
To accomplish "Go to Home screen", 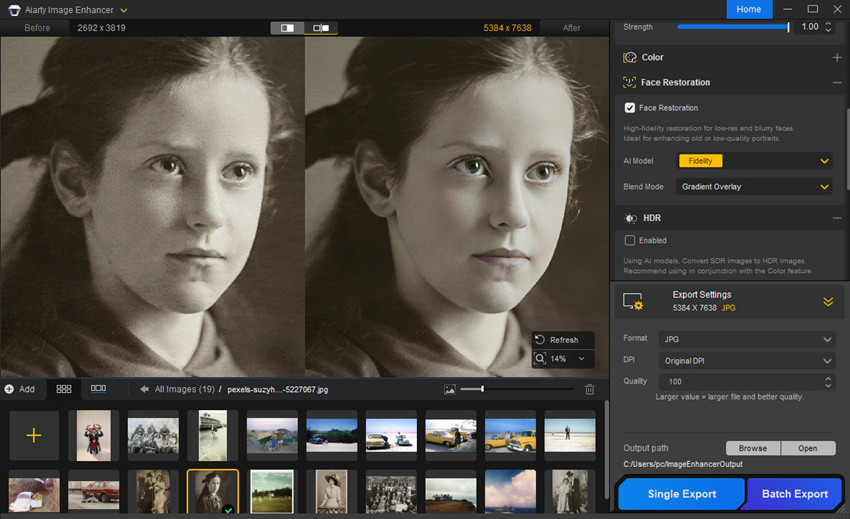I will 749,9.
